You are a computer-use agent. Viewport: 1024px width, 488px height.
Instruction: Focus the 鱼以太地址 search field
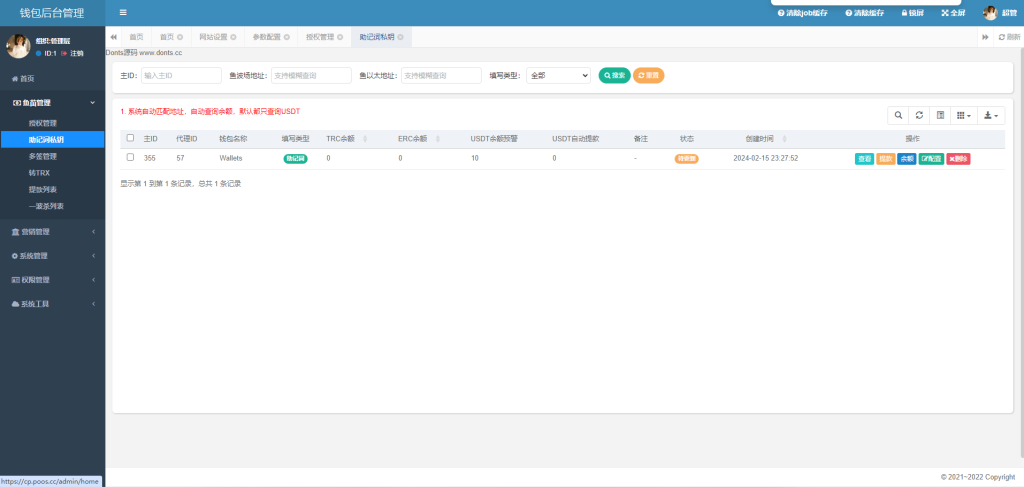(x=441, y=76)
